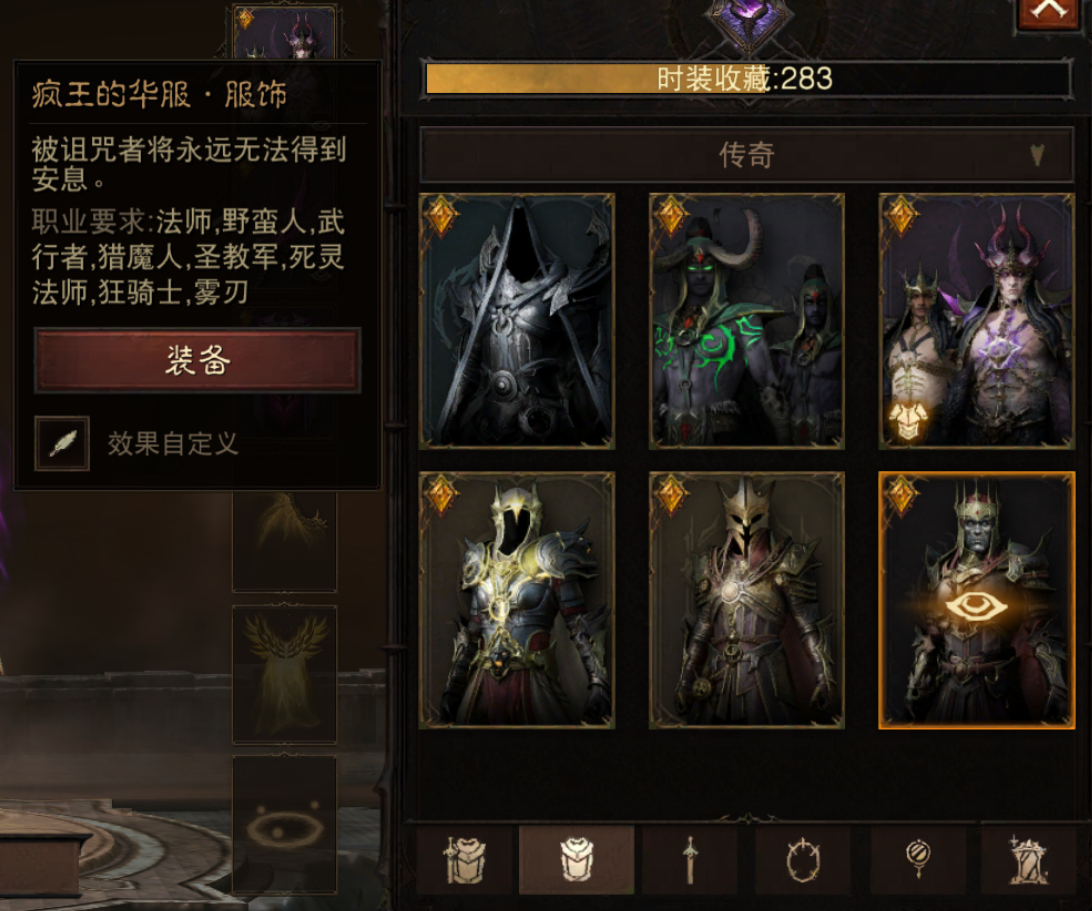The image size is (1092, 911).
Task: Expand the 传奇 rarity filter dropdown
Action: pos(747,155)
